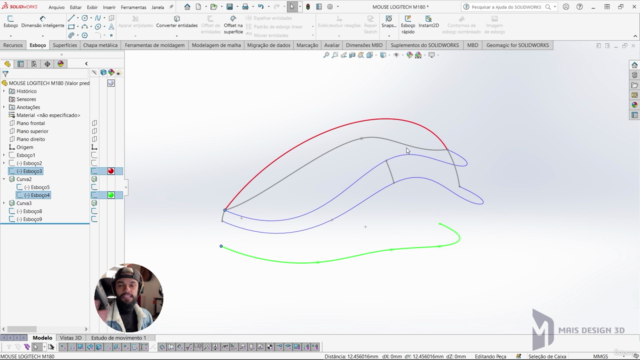Open the Line tool dropdown arrow

coord(78,18)
